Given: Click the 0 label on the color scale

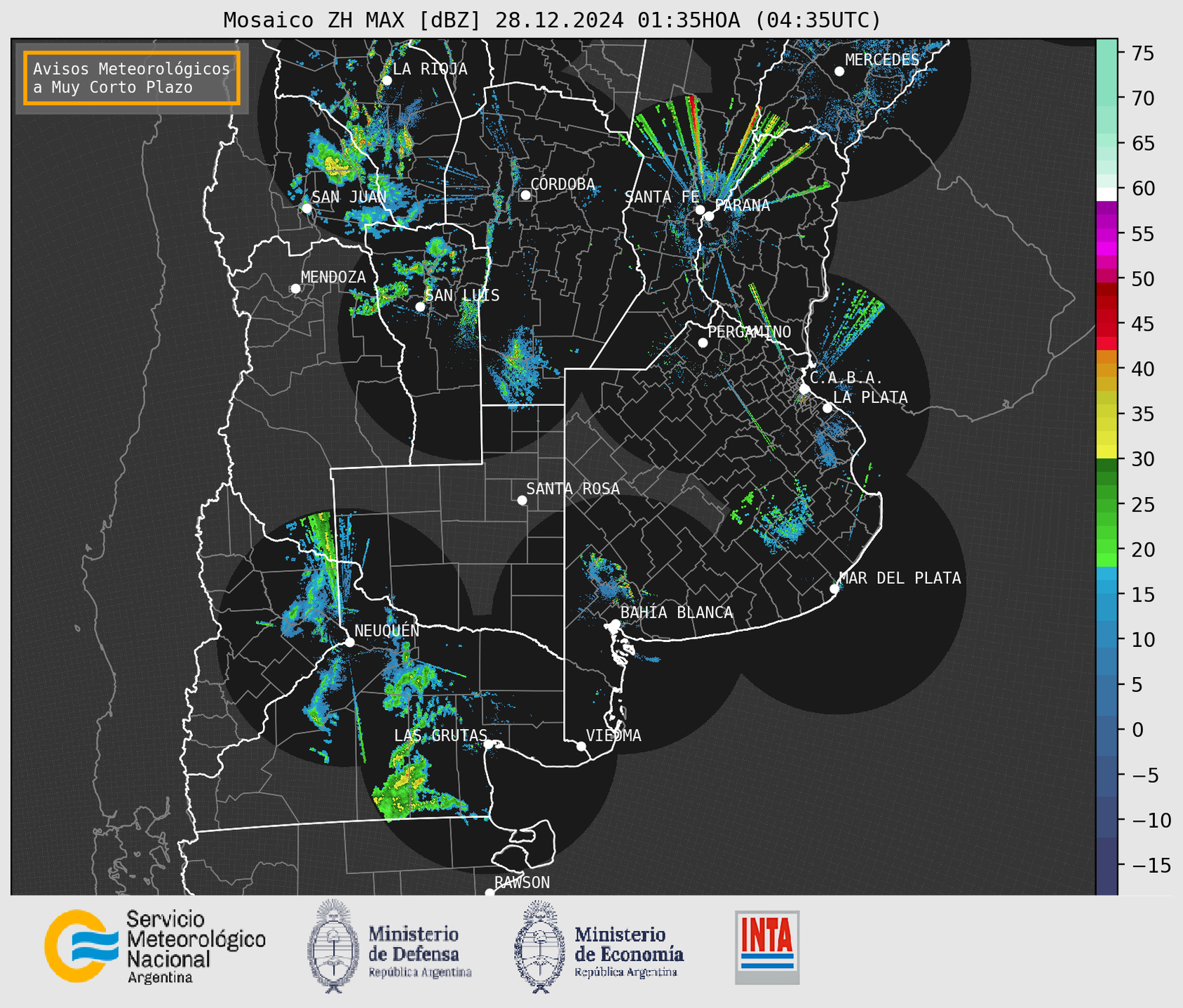Looking at the screenshot, I should click(x=1137, y=730).
